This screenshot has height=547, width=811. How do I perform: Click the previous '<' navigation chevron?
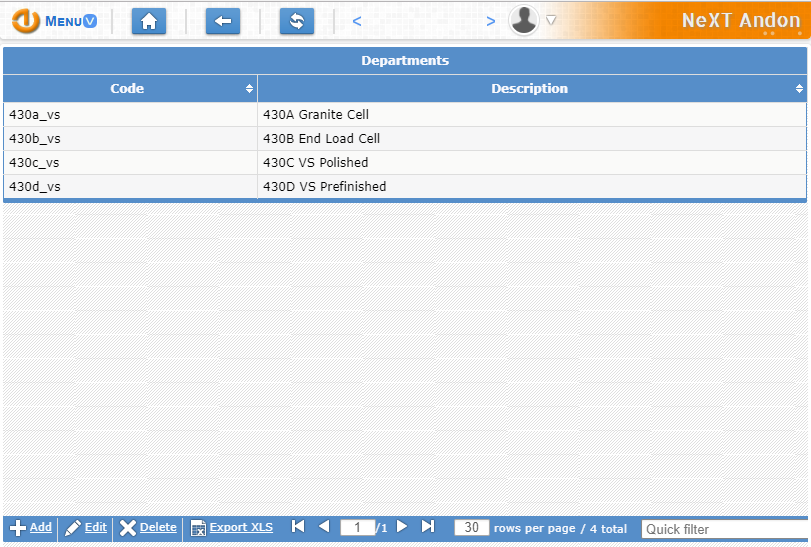click(357, 21)
